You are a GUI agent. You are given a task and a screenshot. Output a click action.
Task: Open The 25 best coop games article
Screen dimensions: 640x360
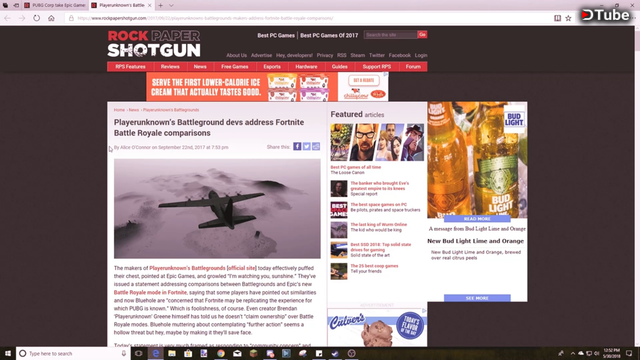click(x=374, y=266)
